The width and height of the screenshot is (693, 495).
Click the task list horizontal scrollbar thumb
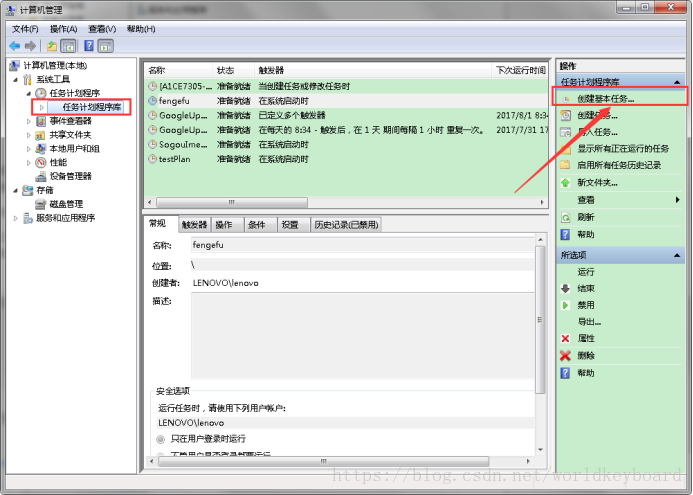232,202
